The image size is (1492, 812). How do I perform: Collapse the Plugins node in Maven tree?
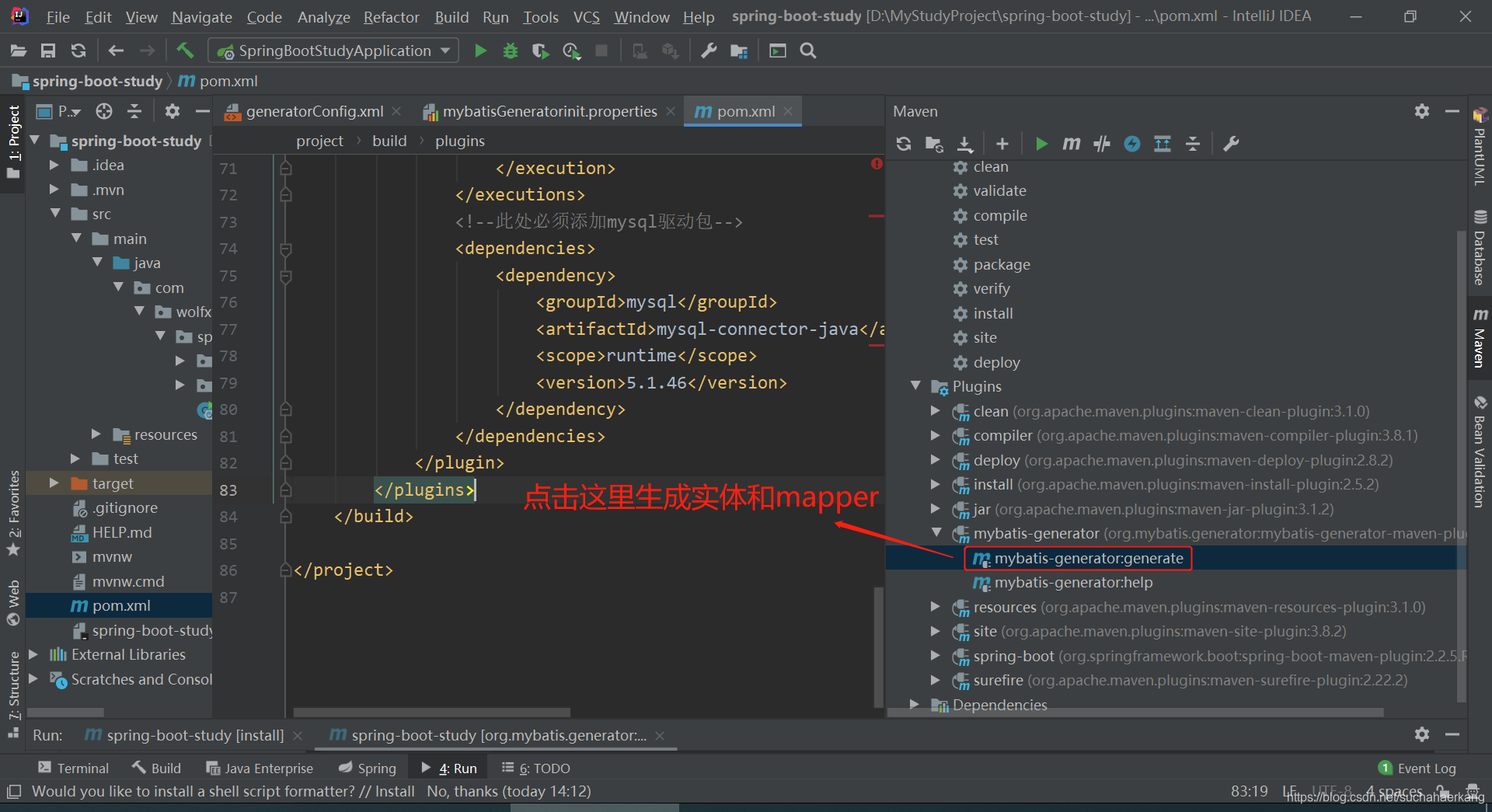click(x=915, y=386)
